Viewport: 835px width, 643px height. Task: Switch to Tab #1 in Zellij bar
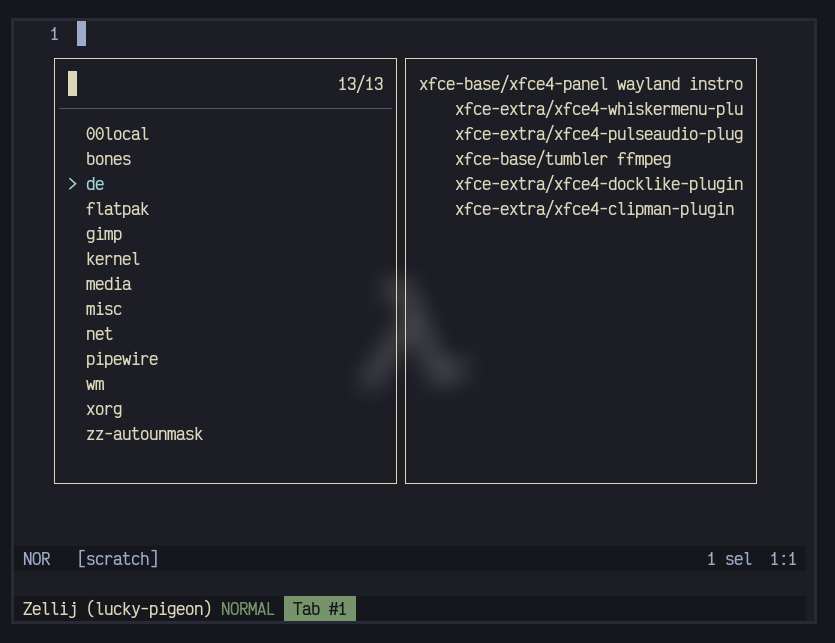(319, 609)
